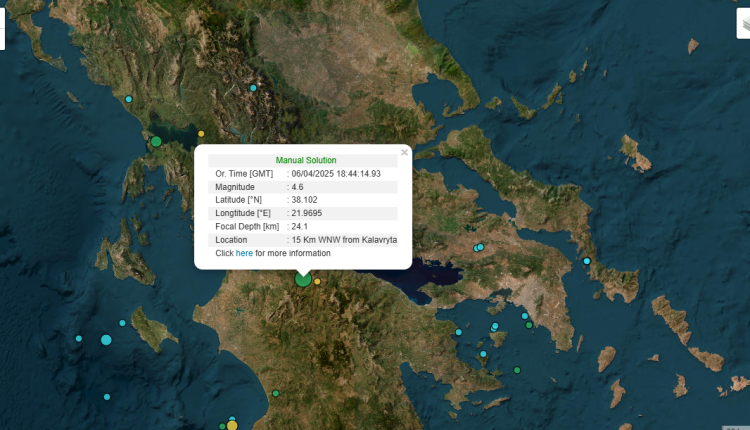Select the large green 4.6 earthquake marker beneath the popup
The width and height of the screenshot is (750, 430).
pos(303,279)
